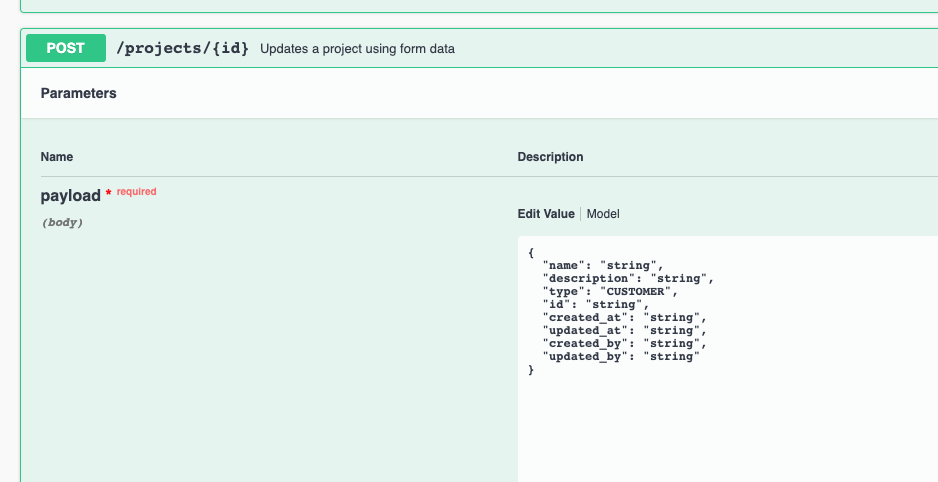Click the "name": "string" line in JSON
Viewport: 938px width, 482px height.
point(603,266)
